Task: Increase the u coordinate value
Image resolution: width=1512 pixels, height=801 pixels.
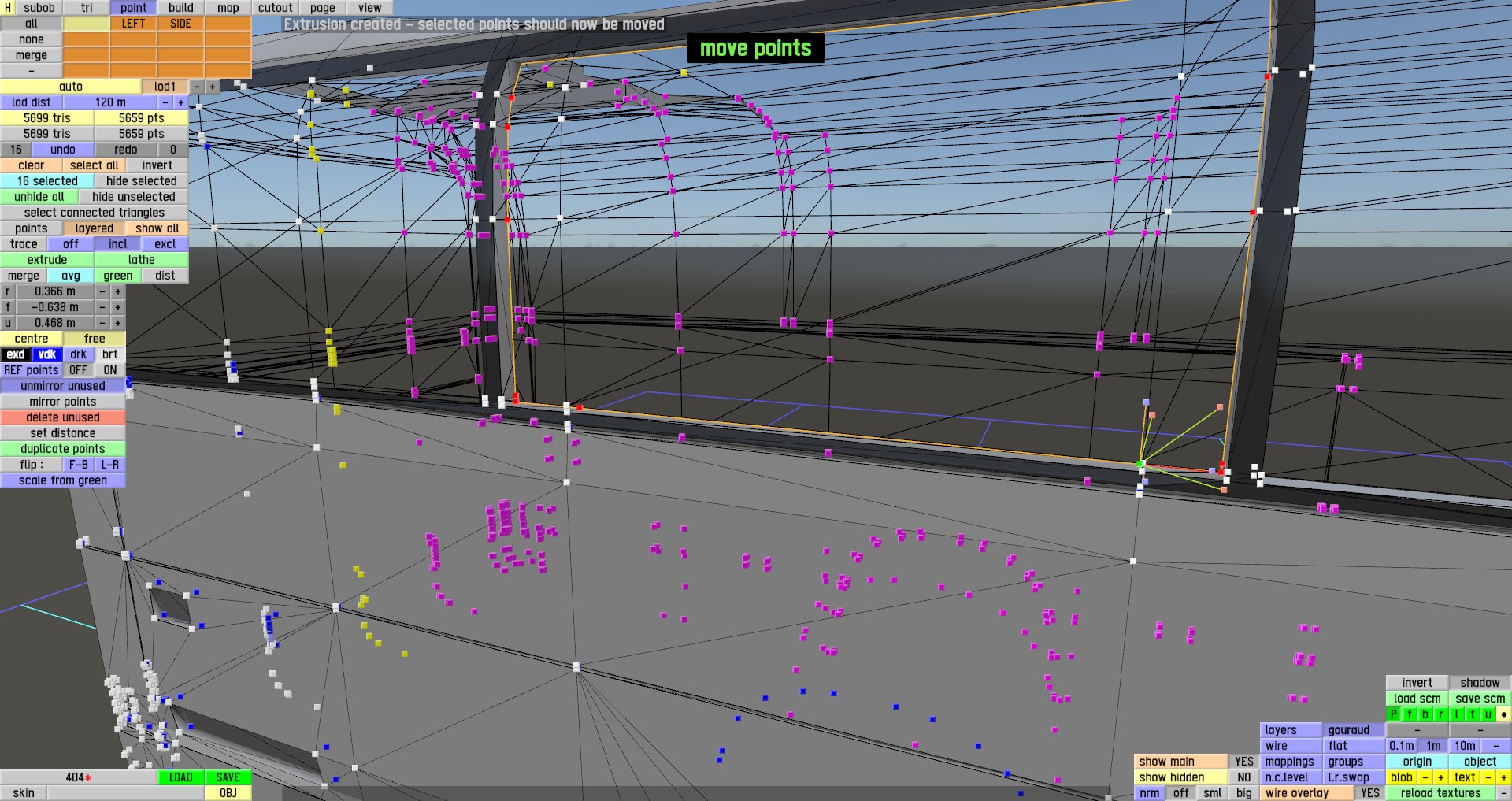Action: (118, 323)
